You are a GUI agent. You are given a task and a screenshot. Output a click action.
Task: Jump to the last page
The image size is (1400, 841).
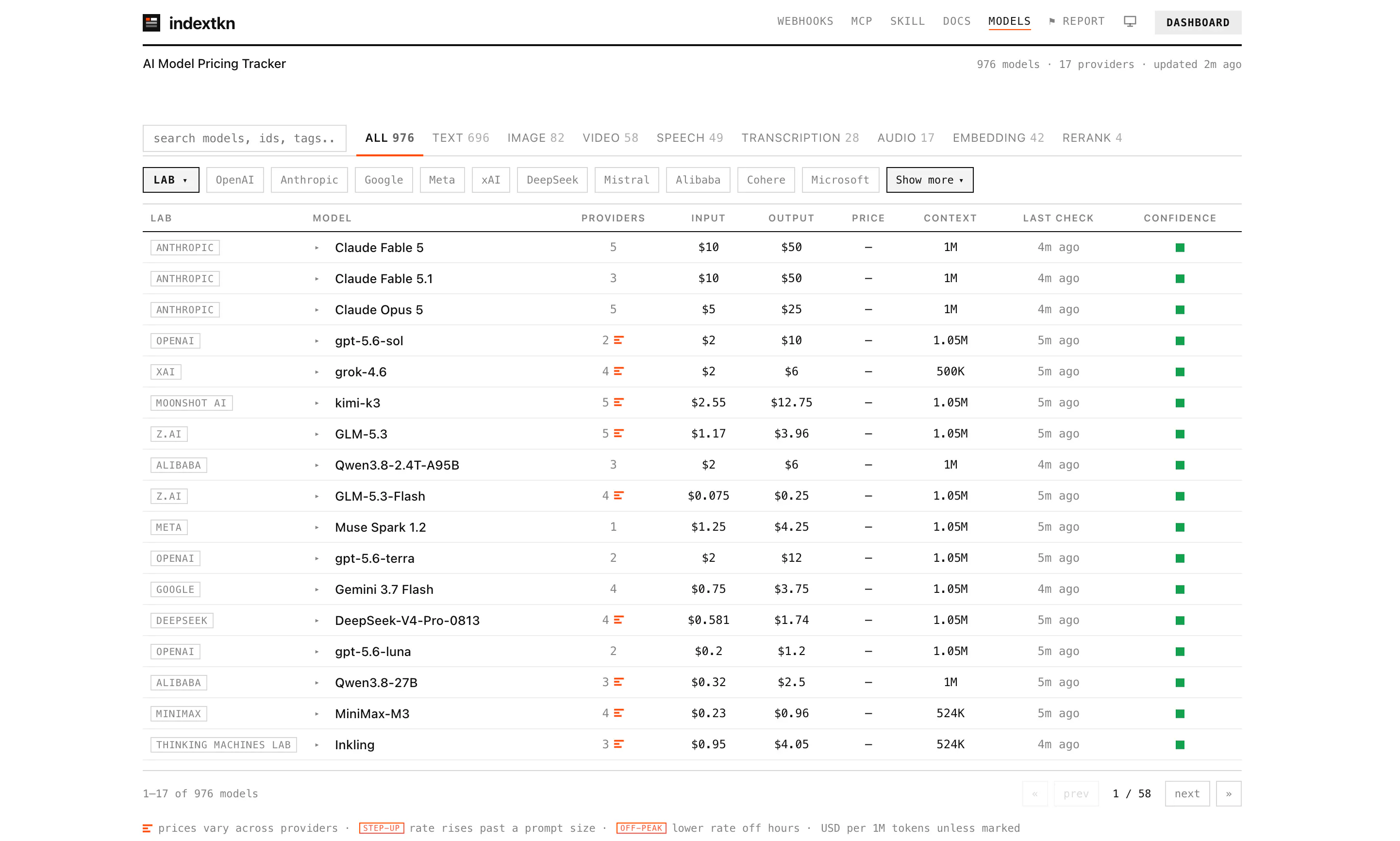click(1228, 793)
